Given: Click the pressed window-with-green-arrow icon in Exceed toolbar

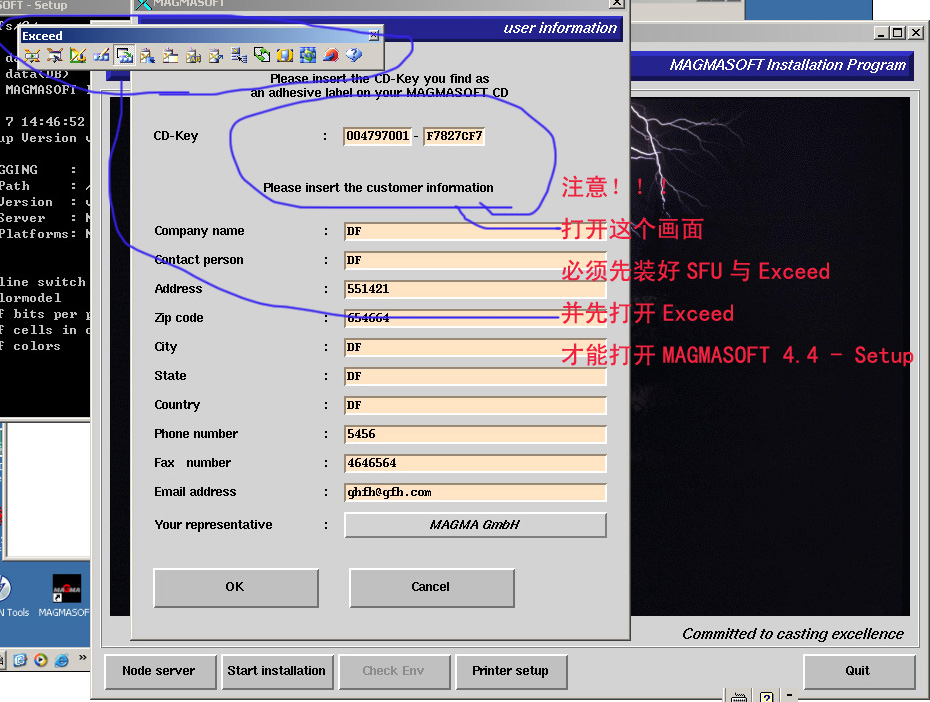Looking at the screenshot, I should point(124,55).
